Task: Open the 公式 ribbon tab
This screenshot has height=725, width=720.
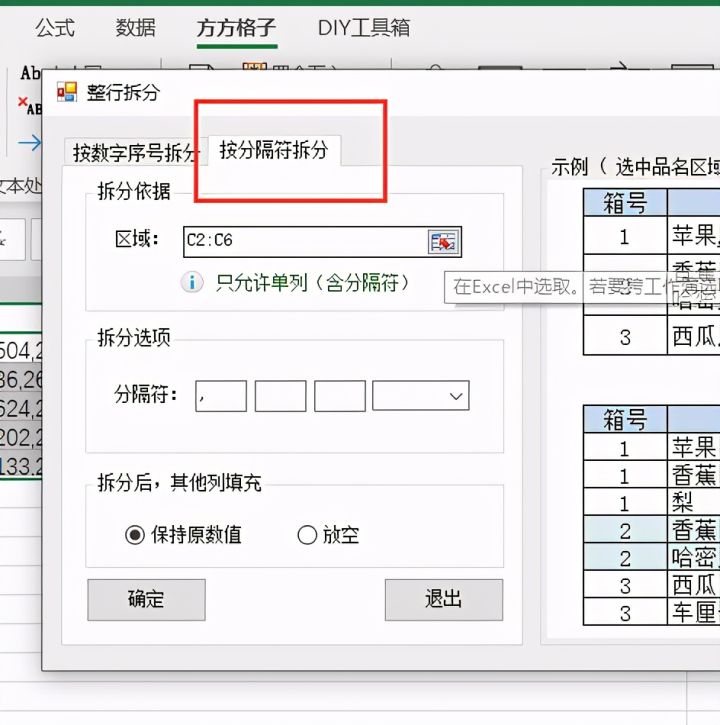Action: click(55, 28)
